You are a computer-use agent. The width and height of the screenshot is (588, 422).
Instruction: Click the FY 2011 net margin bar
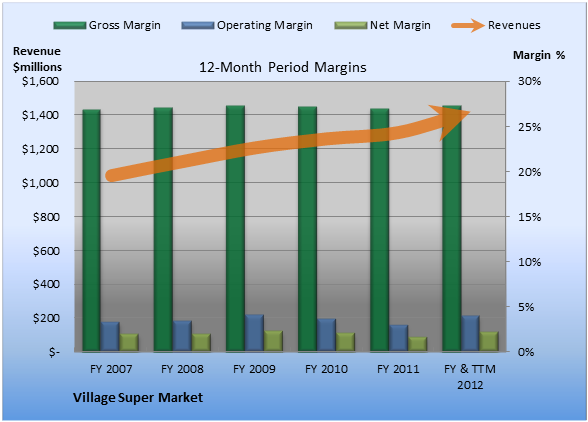[x=418, y=344]
